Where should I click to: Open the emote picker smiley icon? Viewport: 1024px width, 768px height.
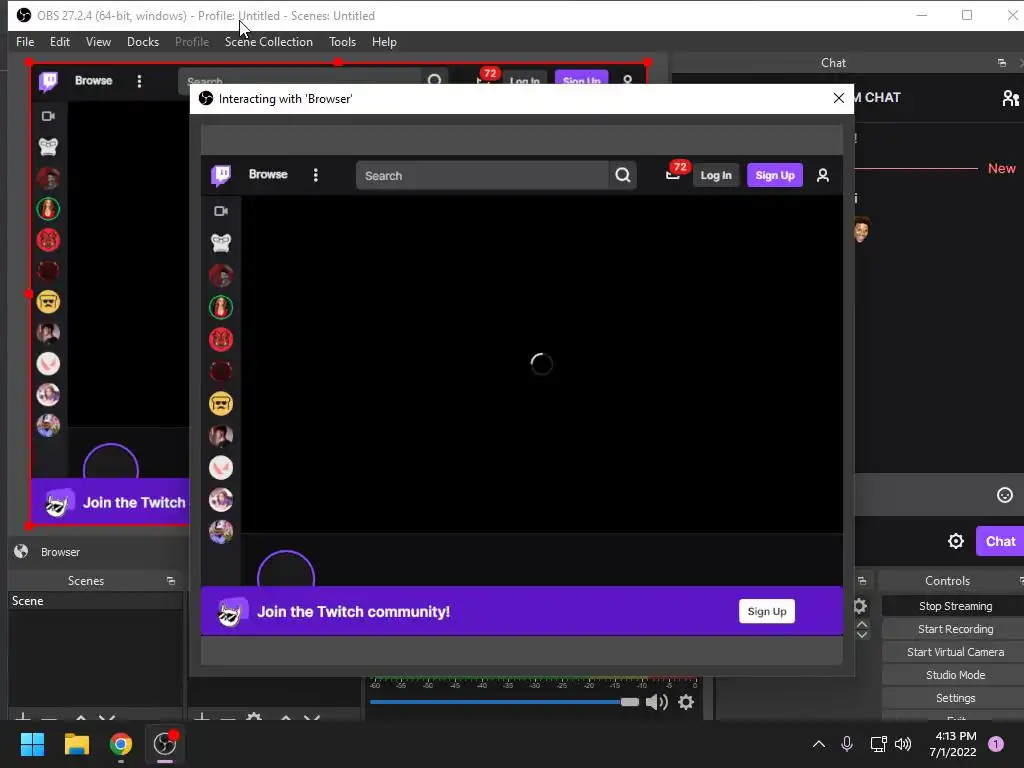(1004, 495)
